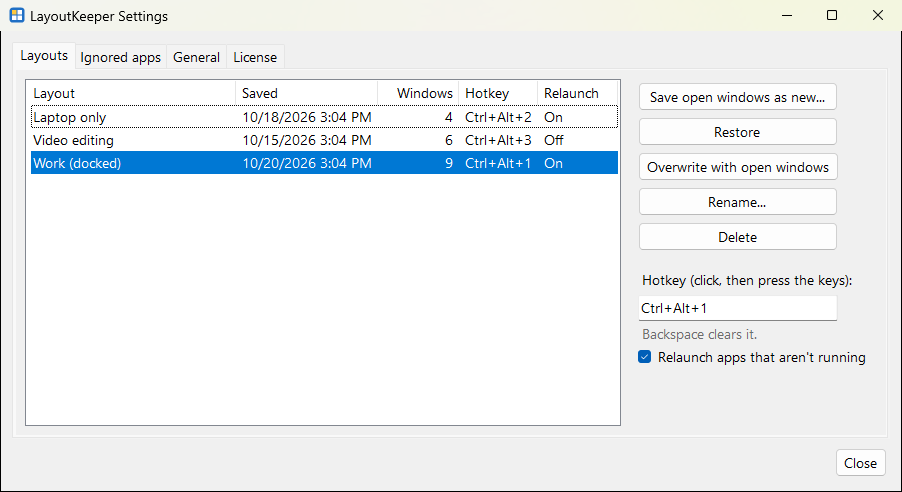
Task: Click the Hotkey field showing Ctrl+Alt+1
Action: tap(737, 308)
